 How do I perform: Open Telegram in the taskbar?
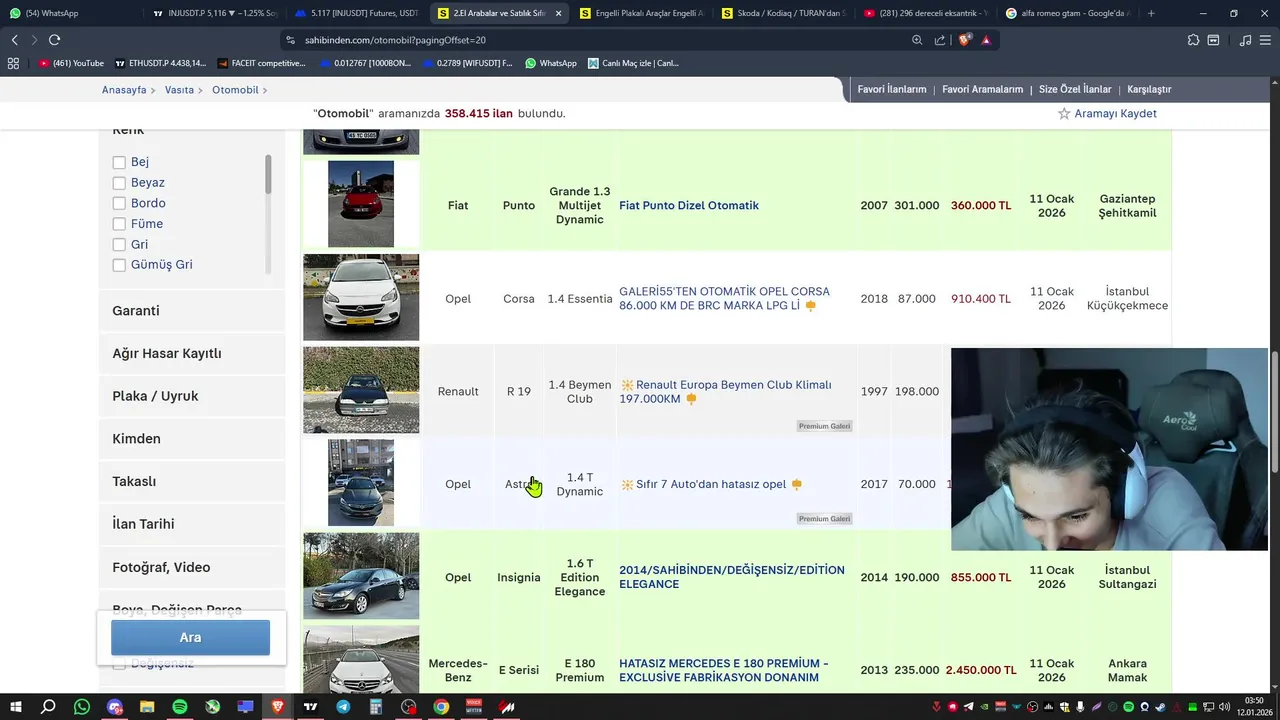(x=343, y=707)
